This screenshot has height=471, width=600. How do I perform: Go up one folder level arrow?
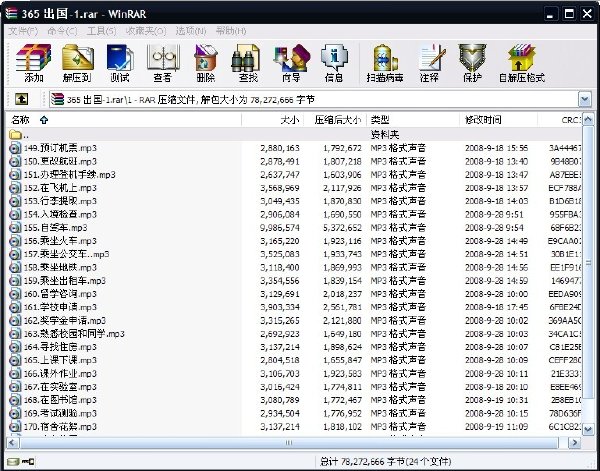pyautogui.click(x=21, y=99)
